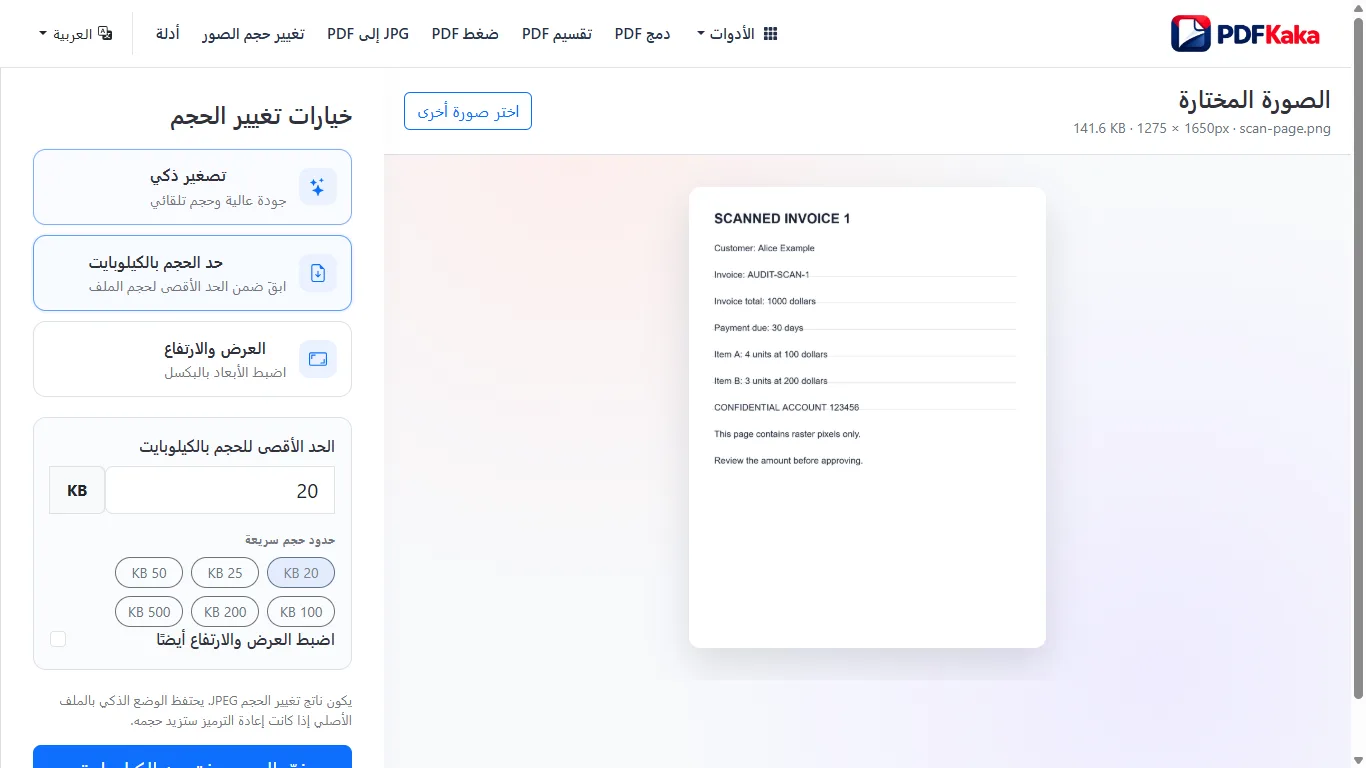Click the الصورة المختارة heading
Screen dimensions: 1366x768
tap(1254, 99)
